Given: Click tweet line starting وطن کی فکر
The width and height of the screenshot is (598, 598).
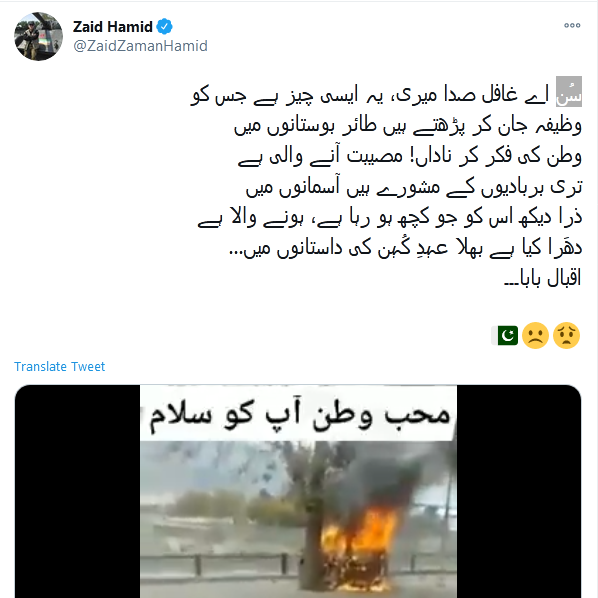Looking at the screenshot, I should [x=410, y=156].
